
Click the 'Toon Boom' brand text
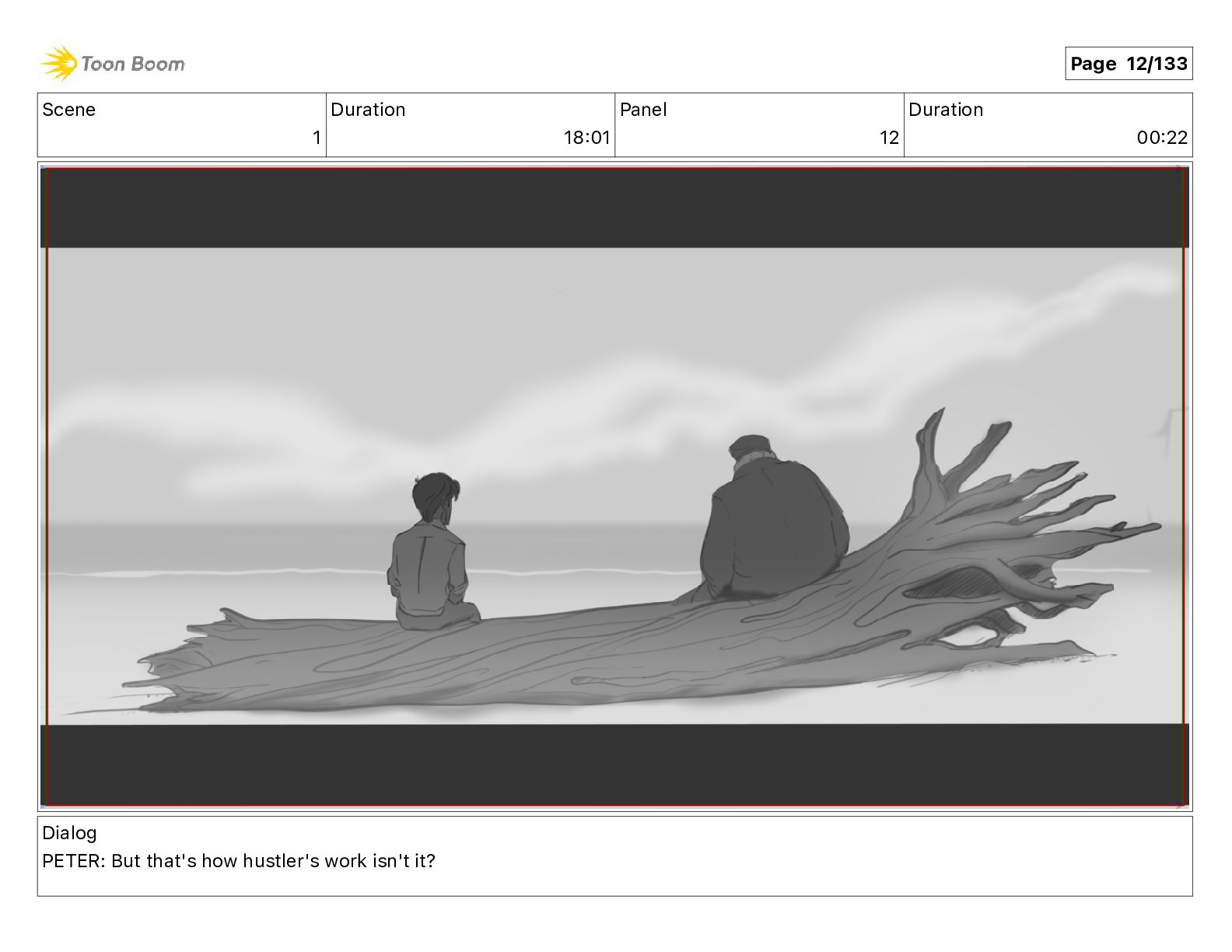tap(133, 64)
